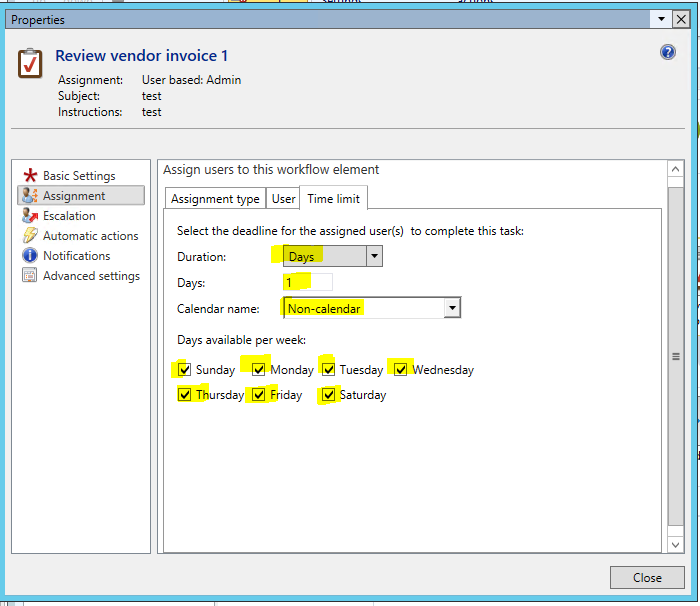
Task: Select the Assignment users icon
Action: click(29, 196)
